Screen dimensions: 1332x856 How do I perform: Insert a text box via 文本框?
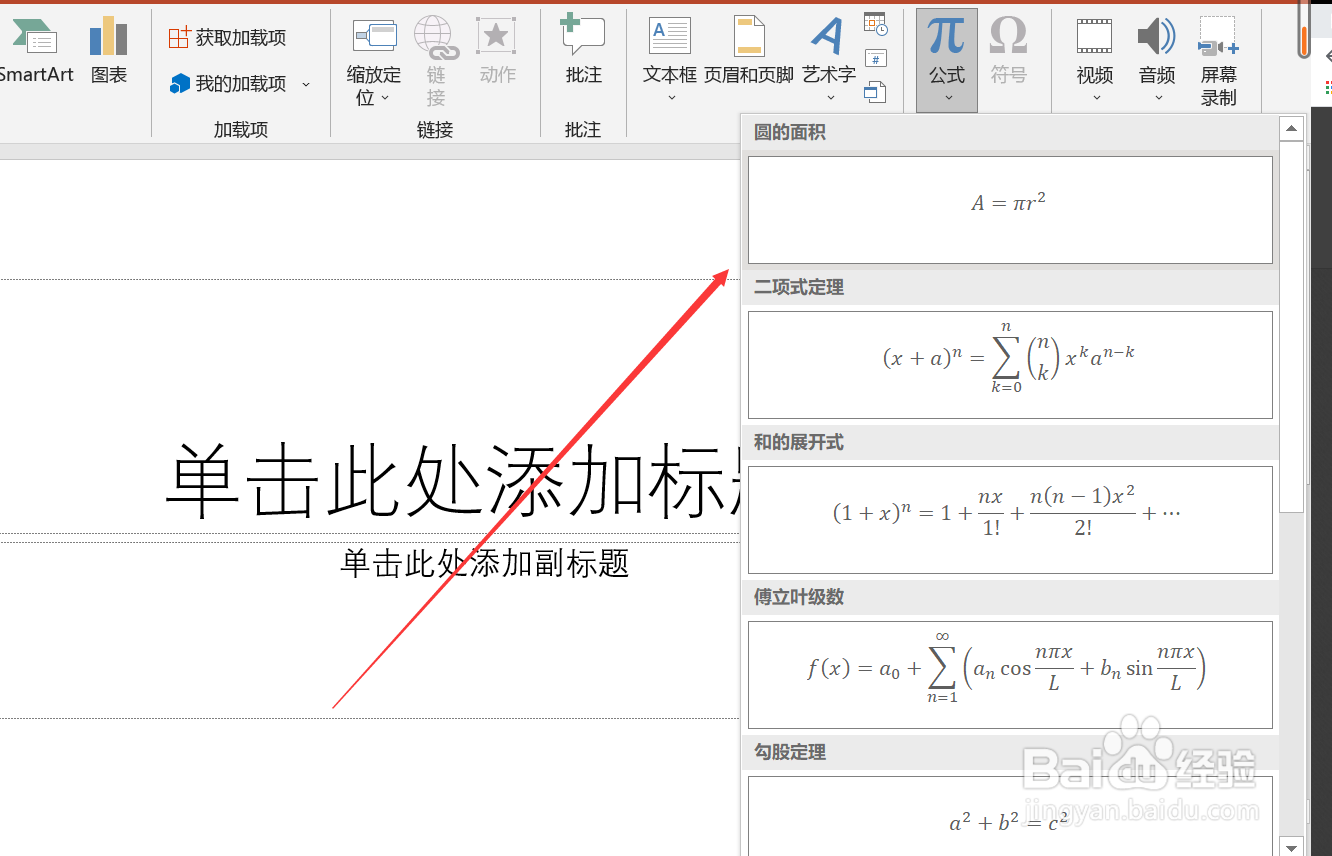click(x=669, y=50)
